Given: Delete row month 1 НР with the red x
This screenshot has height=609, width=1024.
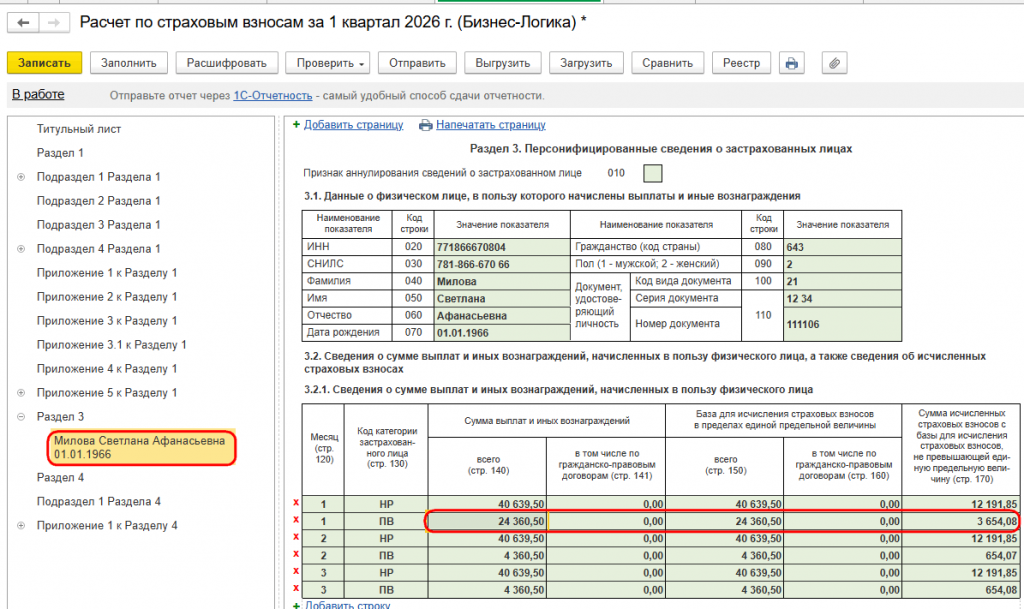Looking at the screenshot, I should (x=296, y=503).
